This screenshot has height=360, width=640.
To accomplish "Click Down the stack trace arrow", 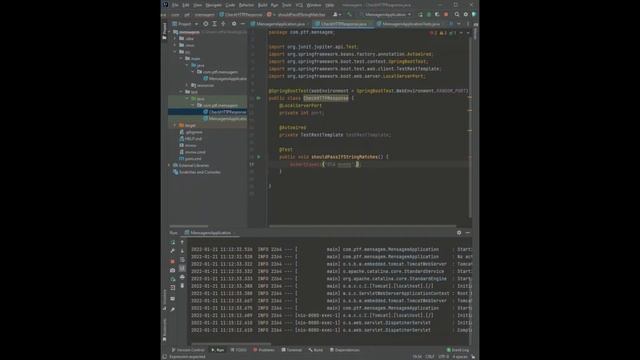I will [x=182, y=251].
